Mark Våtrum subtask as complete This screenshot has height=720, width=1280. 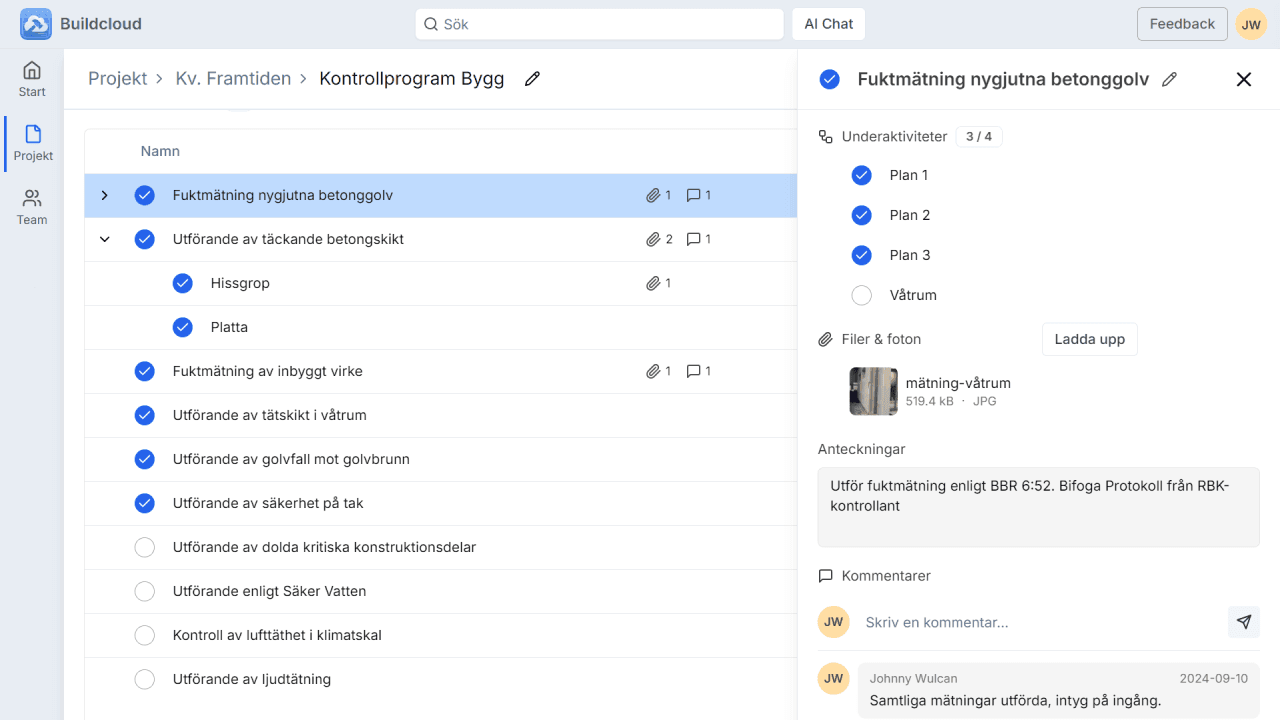point(861,295)
